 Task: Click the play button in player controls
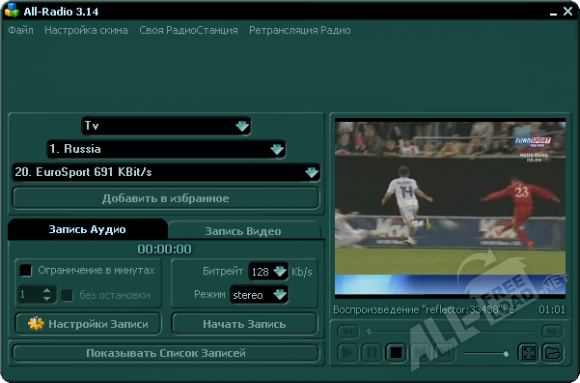(x=348, y=353)
